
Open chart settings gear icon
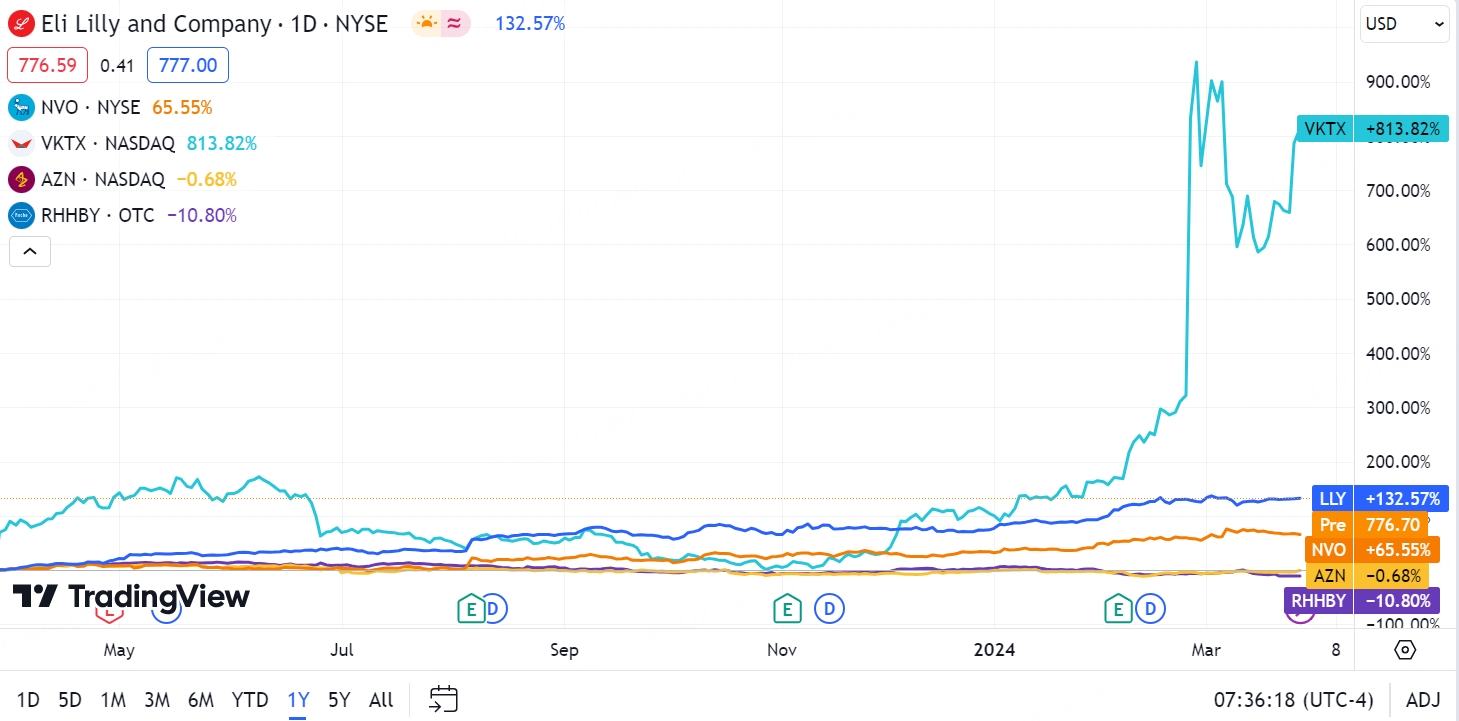coord(1405,650)
